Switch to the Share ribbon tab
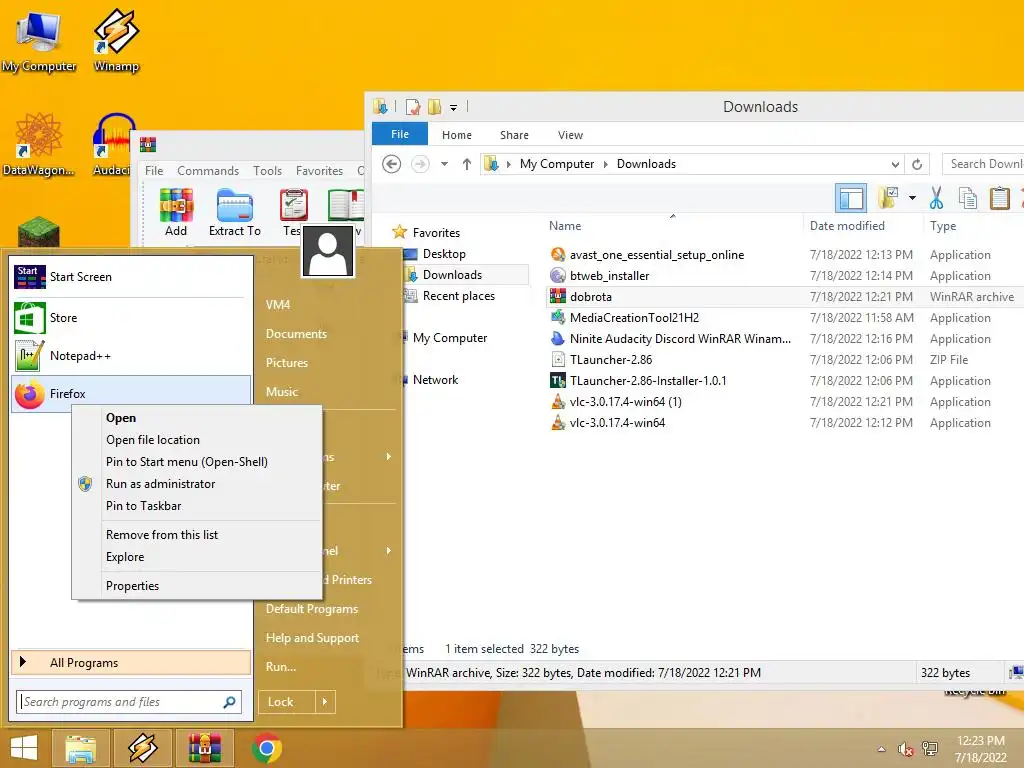1024x768 pixels. point(514,135)
